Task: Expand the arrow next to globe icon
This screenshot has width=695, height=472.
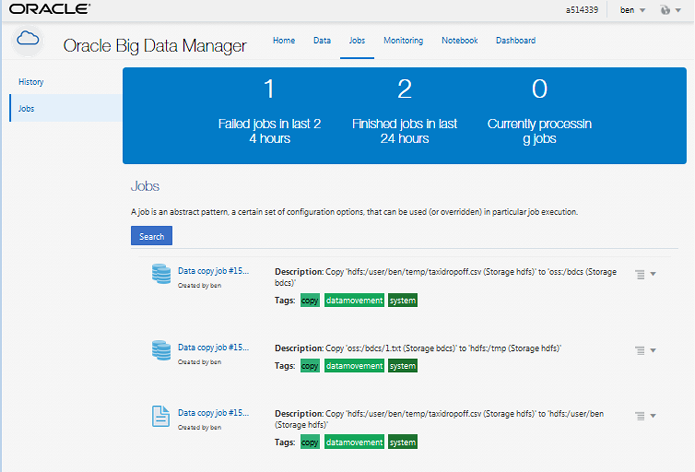Action: click(x=678, y=10)
